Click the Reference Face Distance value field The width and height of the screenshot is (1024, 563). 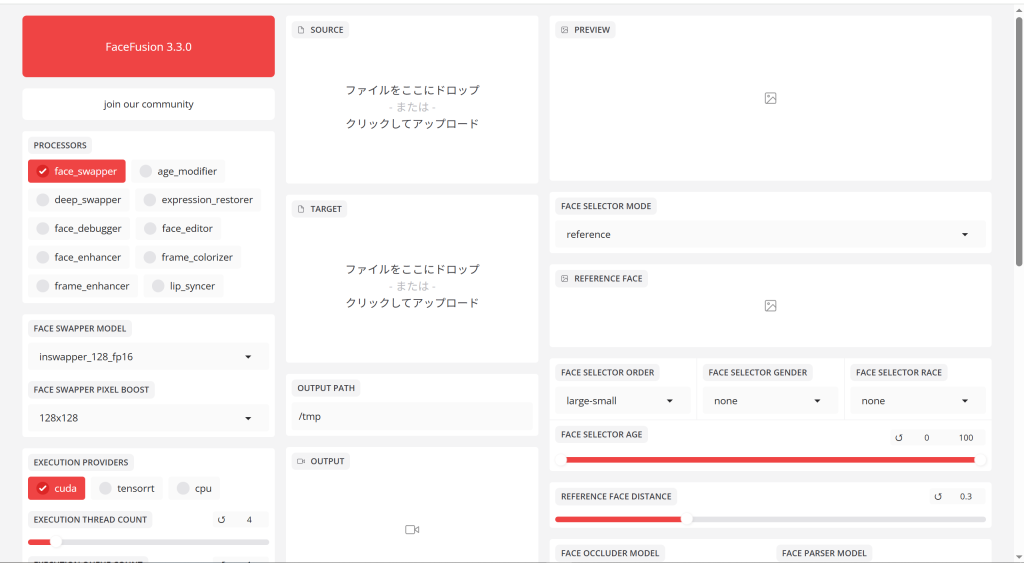coord(966,497)
